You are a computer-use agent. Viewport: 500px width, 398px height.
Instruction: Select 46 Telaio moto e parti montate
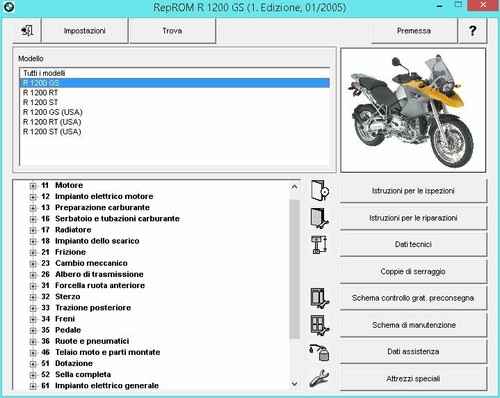pyautogui.click(x=101, y=352)
